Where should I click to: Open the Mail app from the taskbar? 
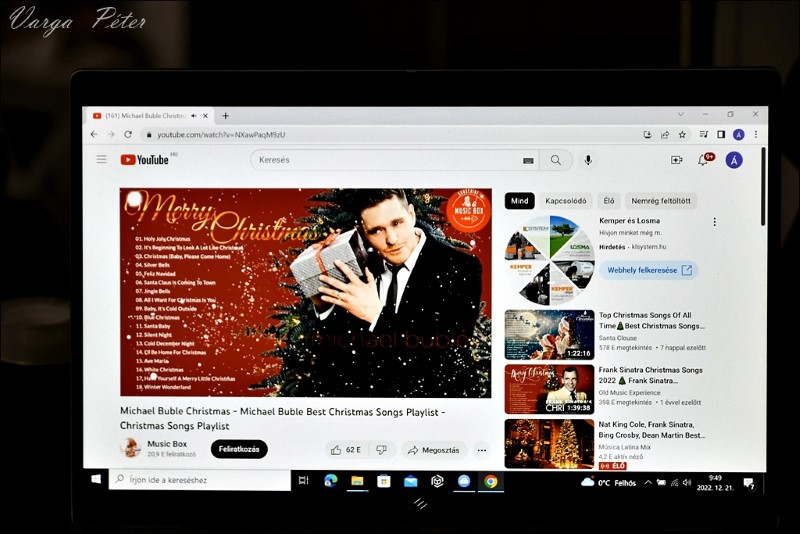(x=410, y=481)
